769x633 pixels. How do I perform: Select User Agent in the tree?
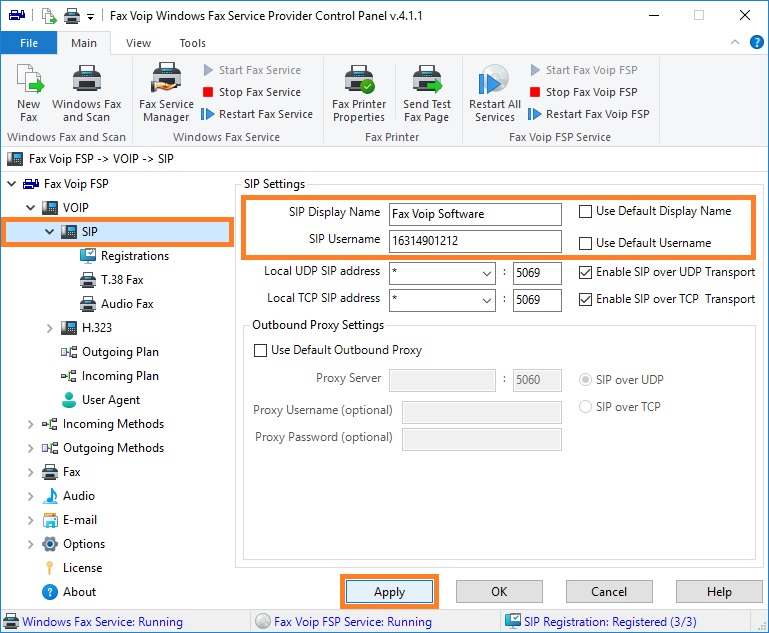point(110,400)
